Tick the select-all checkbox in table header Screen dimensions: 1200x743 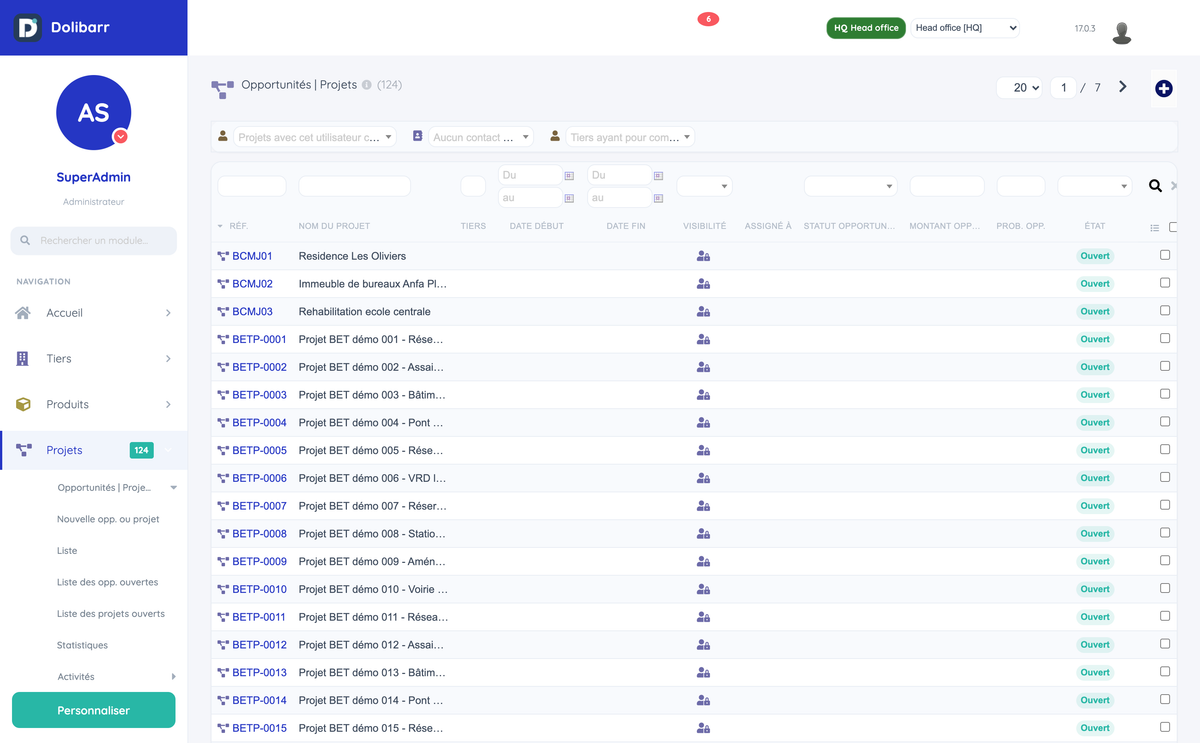pos(1174,227)
